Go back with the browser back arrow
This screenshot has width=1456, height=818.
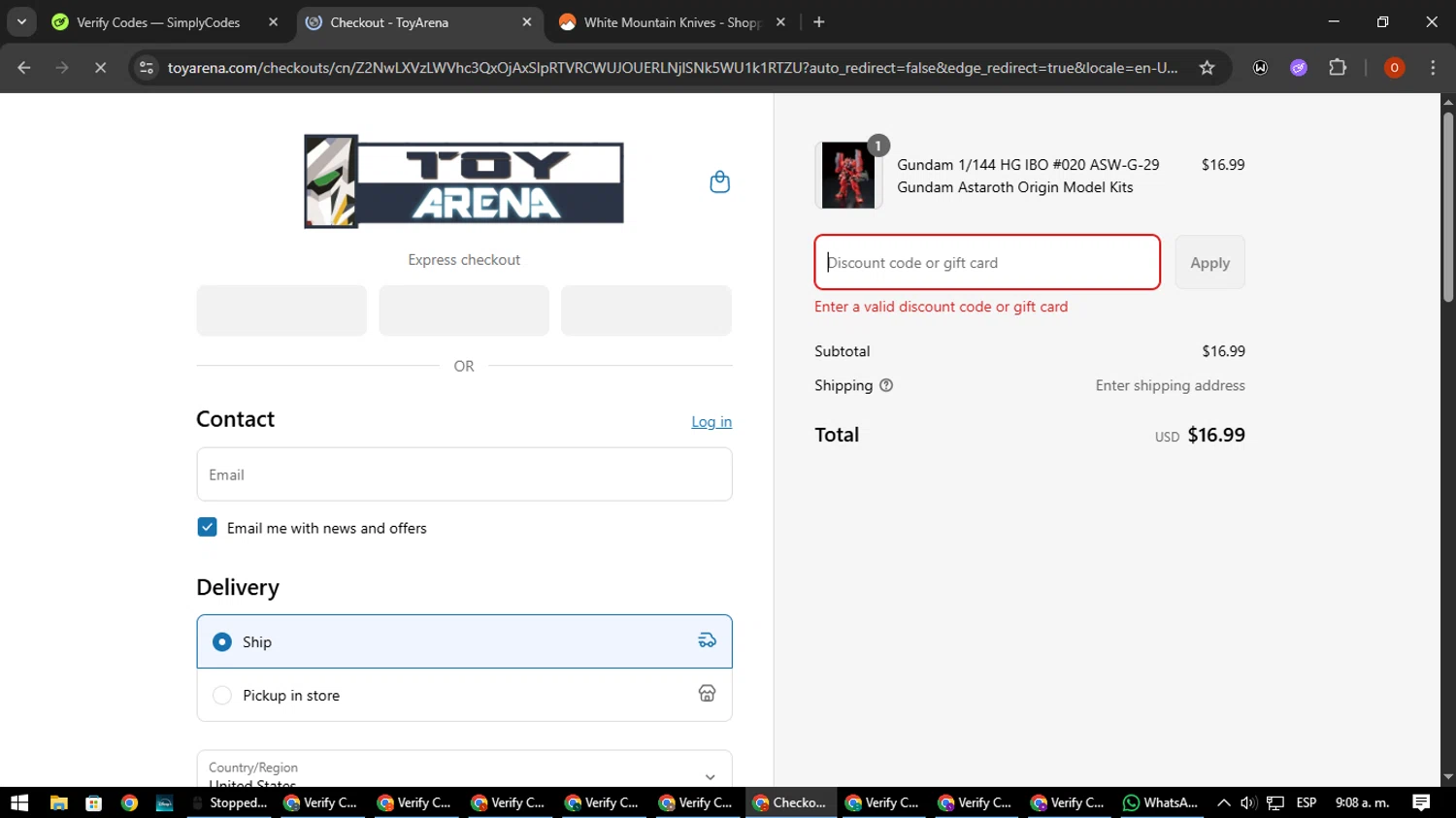(x=24, y=68)
